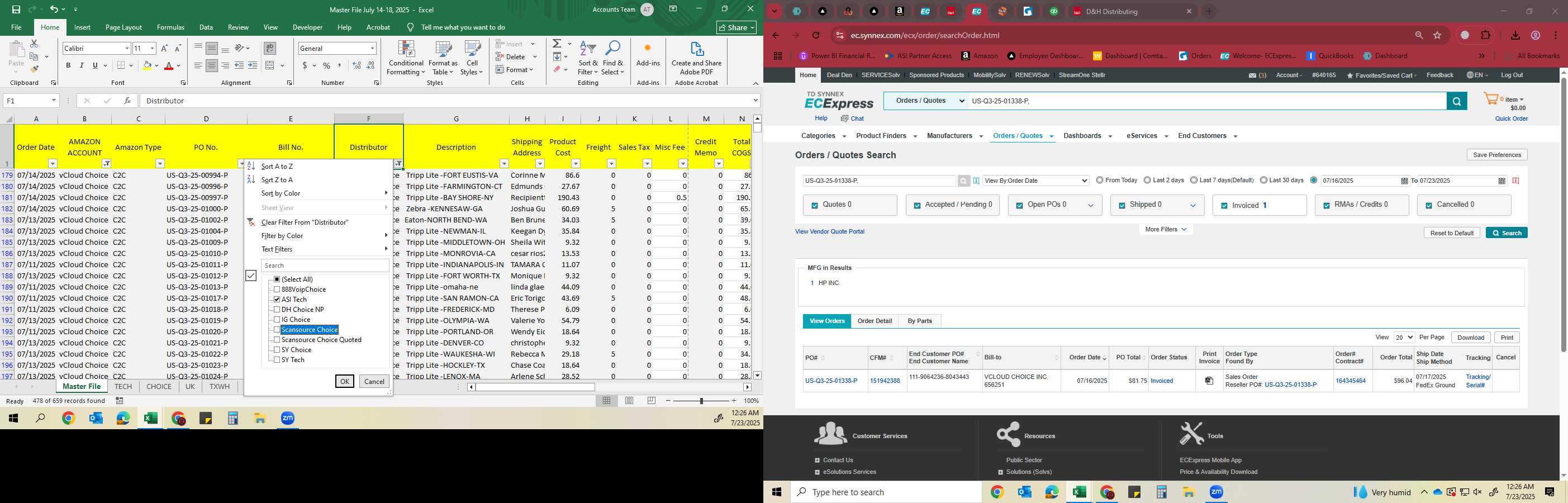Toggle Italic formatting in Excel
1568x503 pixels.
click(82, 65)
